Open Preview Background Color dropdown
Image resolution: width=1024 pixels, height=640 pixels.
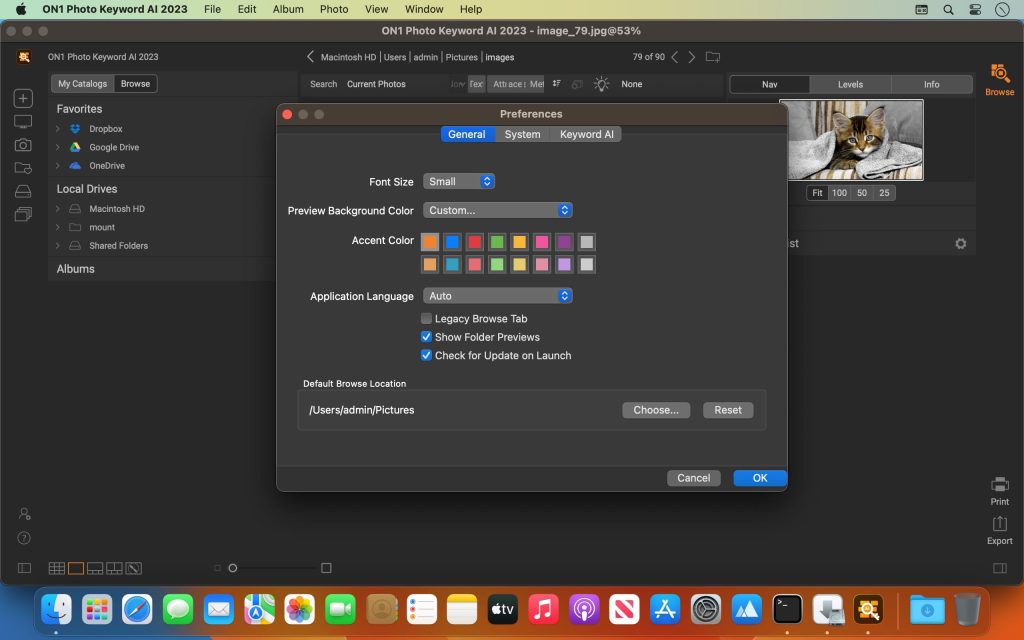pos(497,210)
